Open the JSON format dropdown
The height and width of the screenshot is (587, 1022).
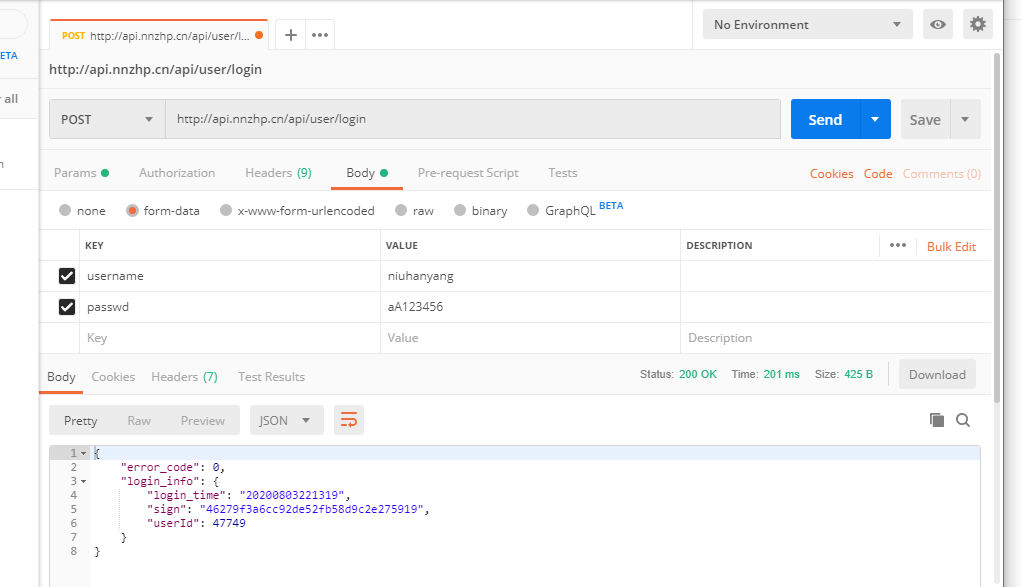pos(286,421)
